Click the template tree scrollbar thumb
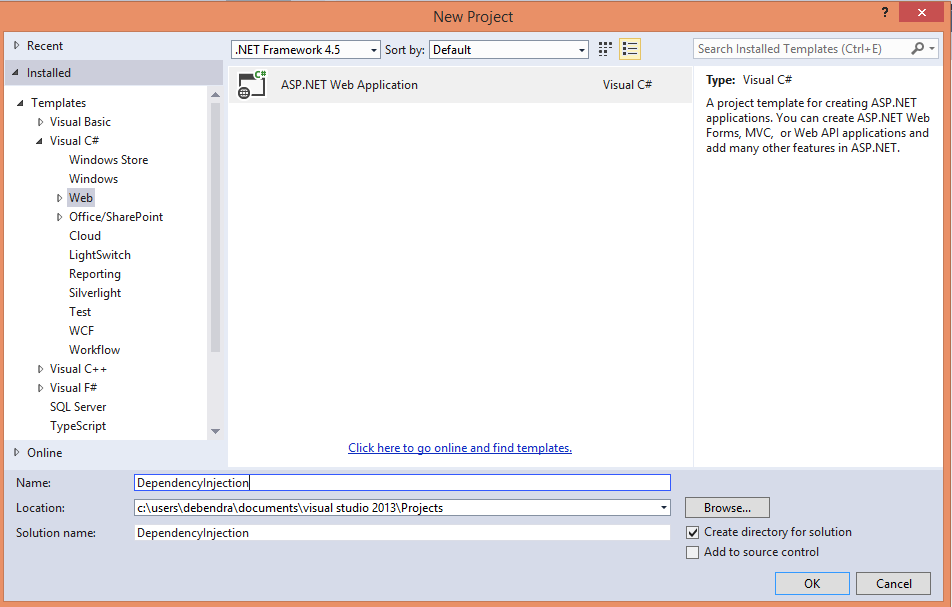The image size is (952, 607). click(x=215, y=228)
